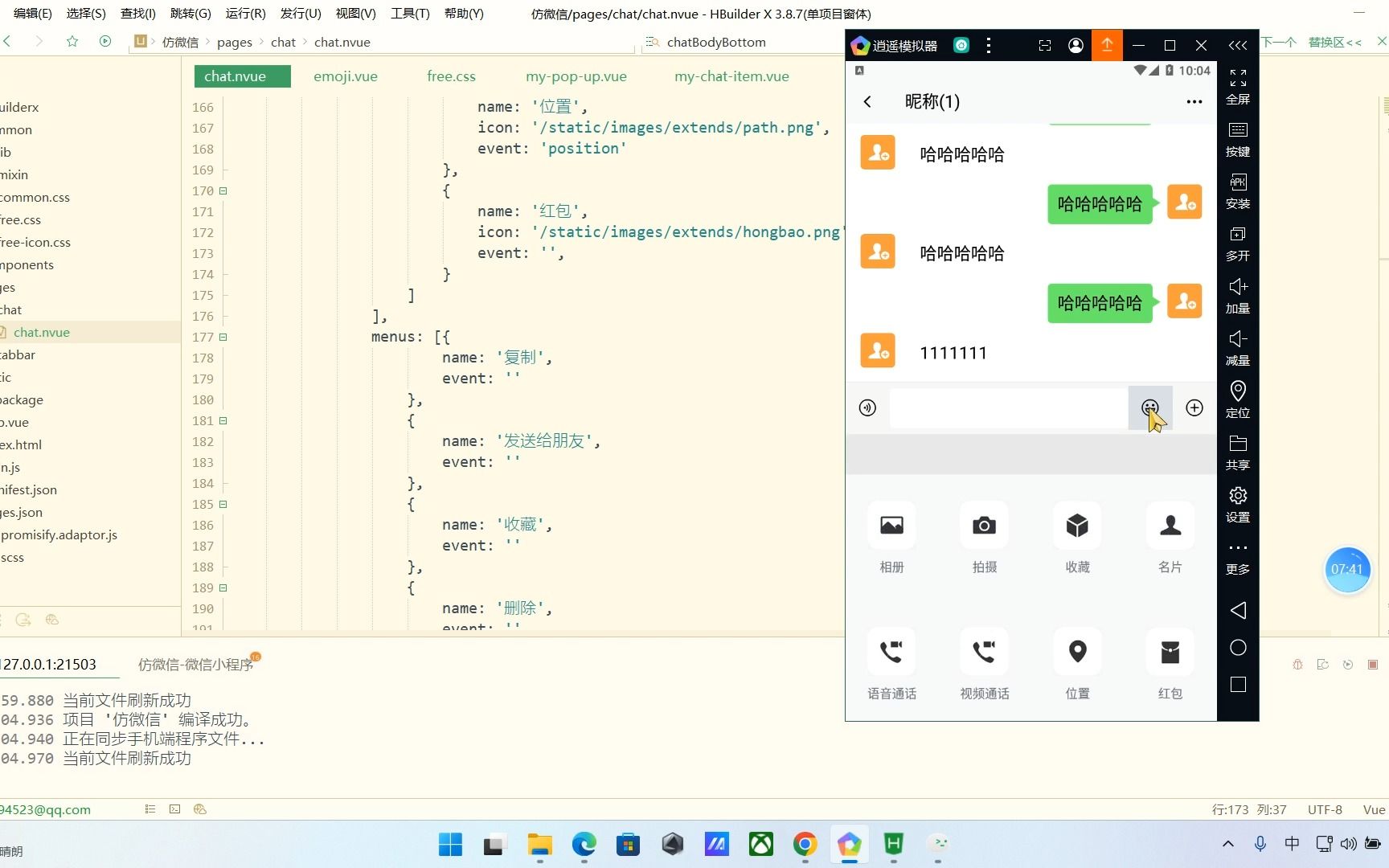
Task: Tap the 拍摄 camera icon
Action: 984,526
